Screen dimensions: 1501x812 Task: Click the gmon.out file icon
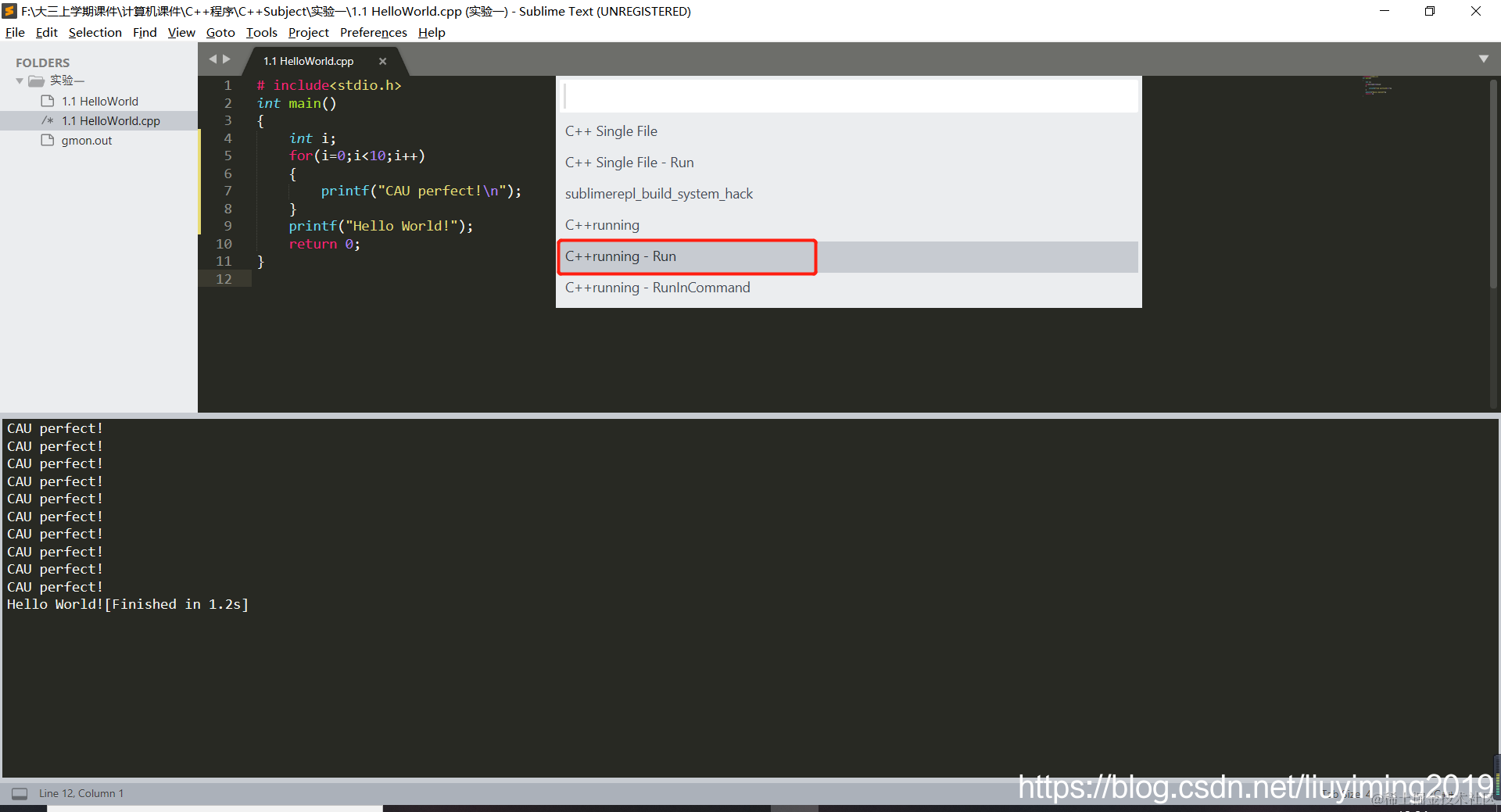point(48,140)
